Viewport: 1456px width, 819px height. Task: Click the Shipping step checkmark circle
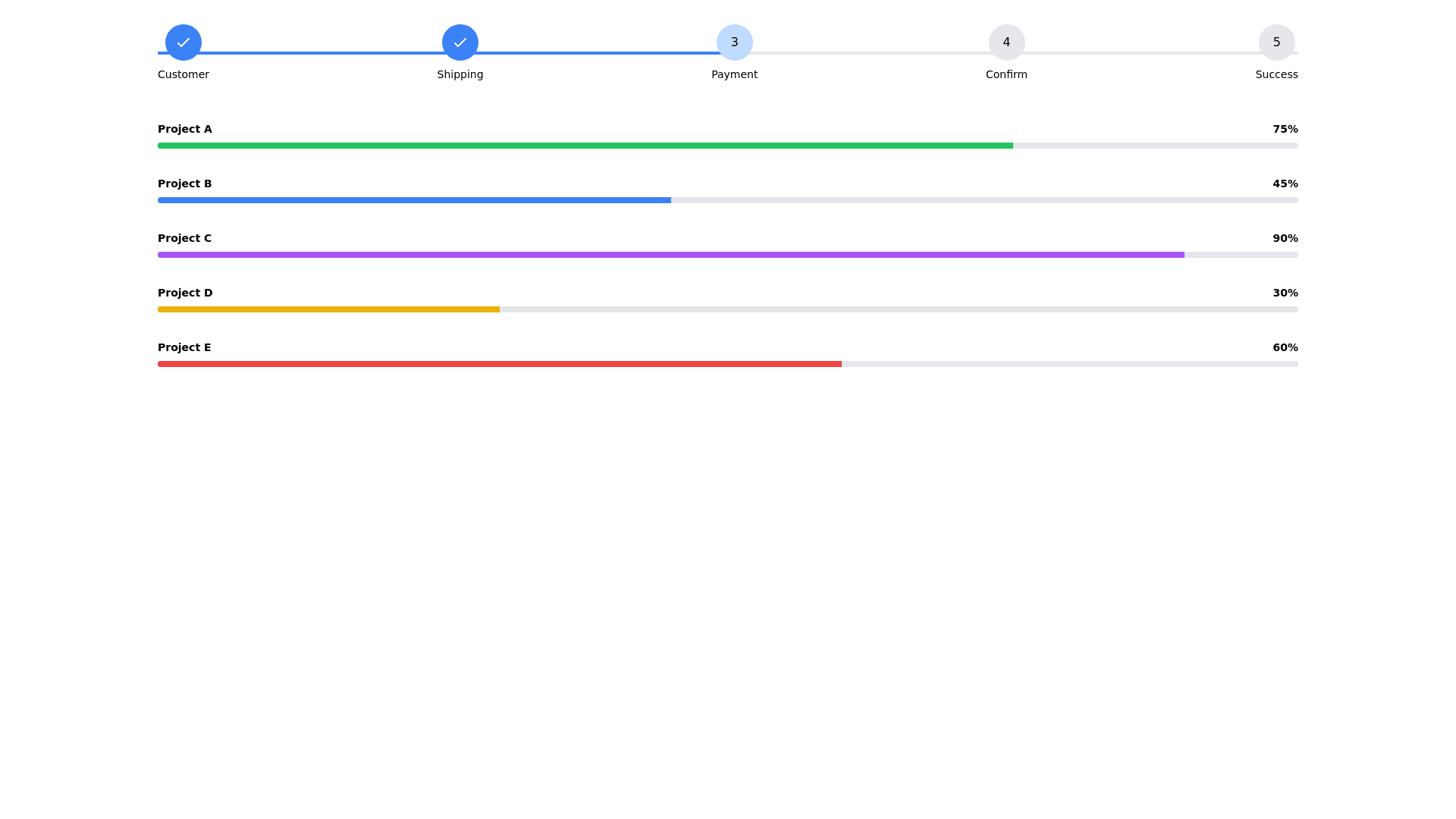click(460, 42)
